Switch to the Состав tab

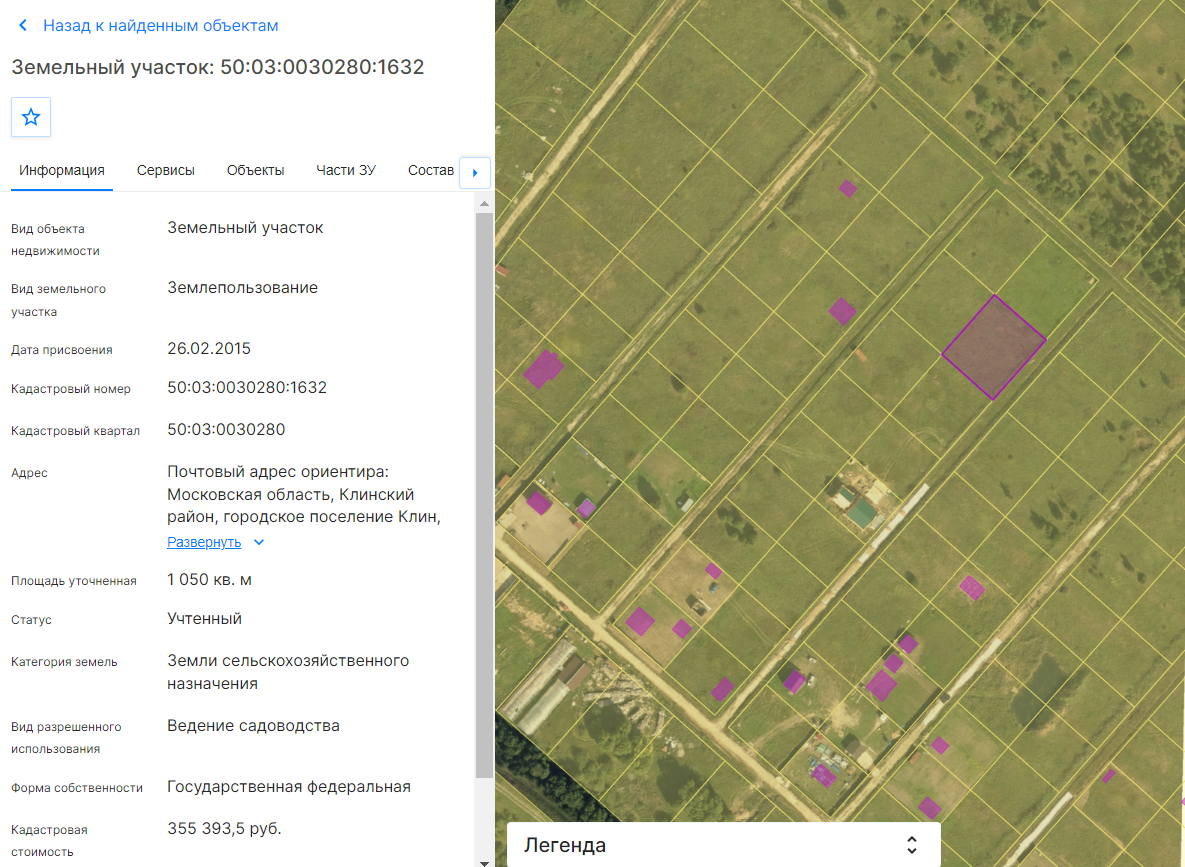pyautogui.click(x=431, y=170)
